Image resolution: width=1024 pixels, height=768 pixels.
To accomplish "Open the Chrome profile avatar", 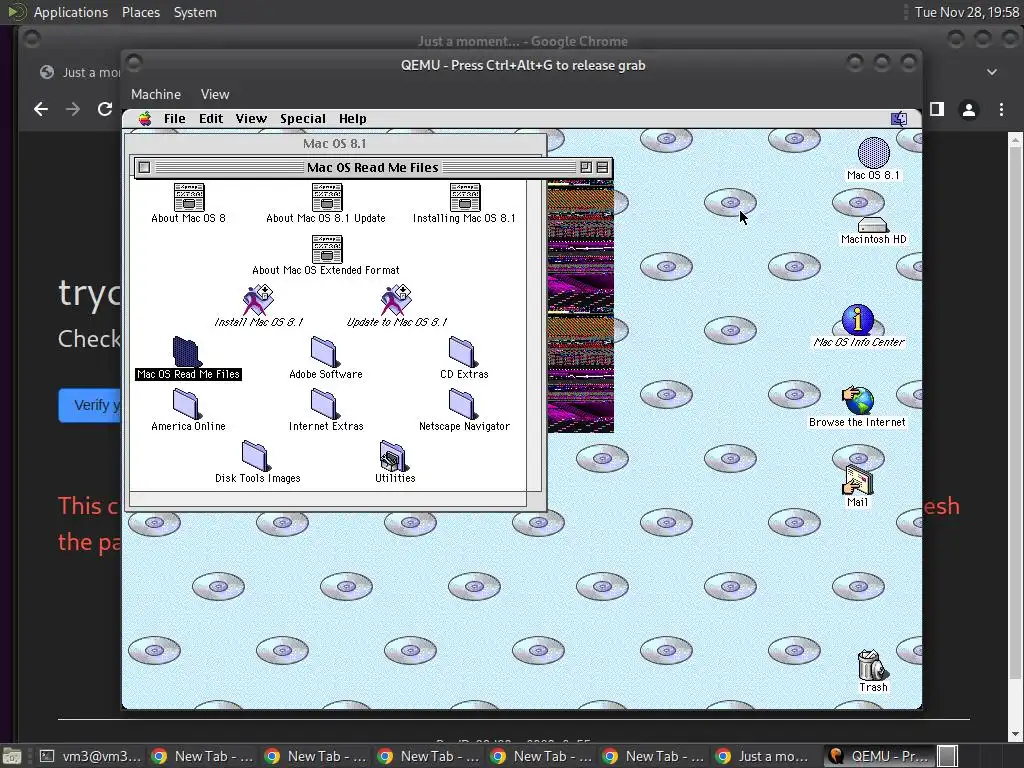I will (969, 110).
